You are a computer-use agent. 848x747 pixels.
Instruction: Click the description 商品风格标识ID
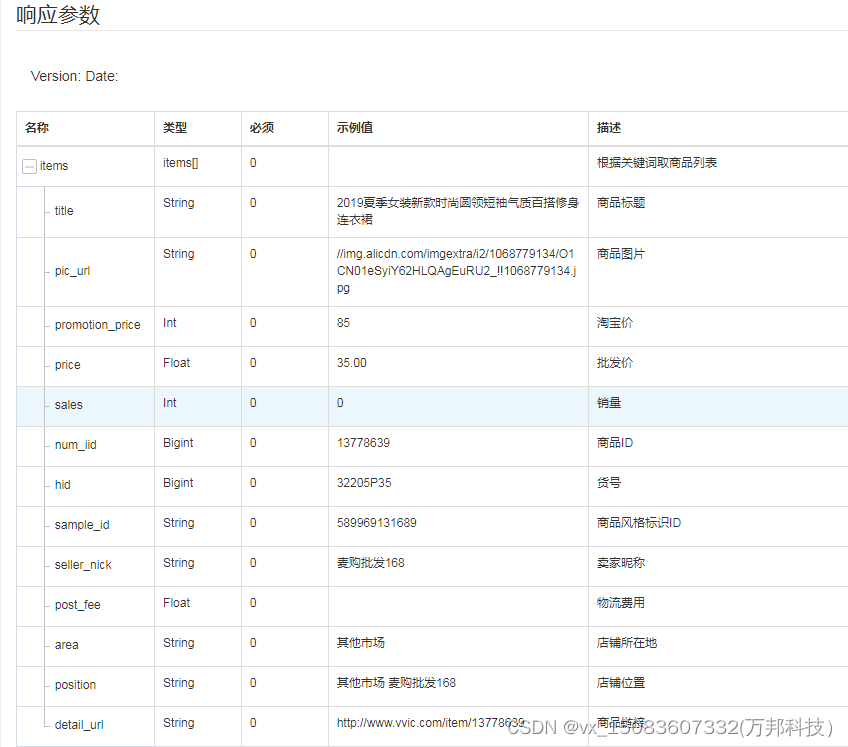point(639,523)
